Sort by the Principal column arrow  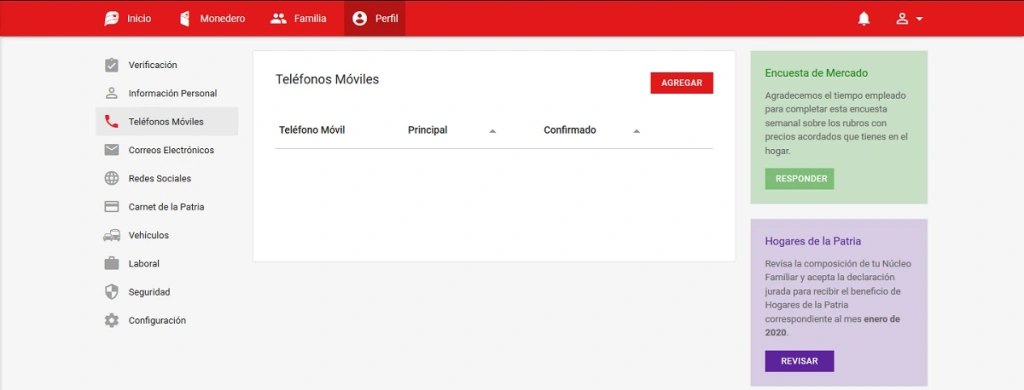pos(492,131)
